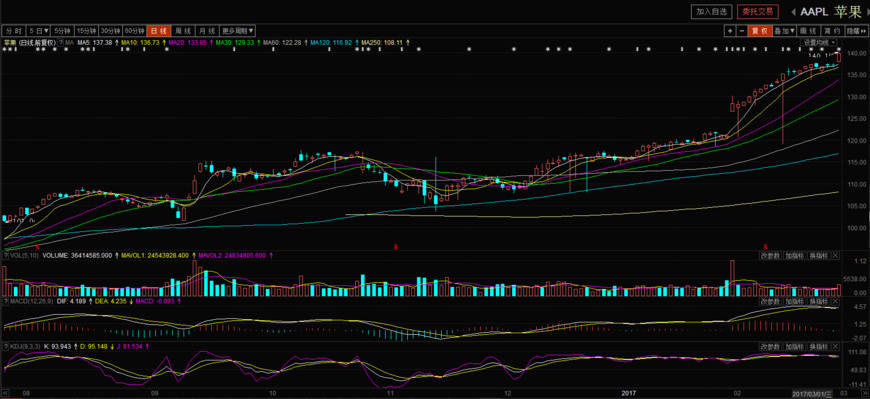Open the 设置均线 moving average settings dropdown
Screen dimensions: 870x399
(x=818, y=42)
